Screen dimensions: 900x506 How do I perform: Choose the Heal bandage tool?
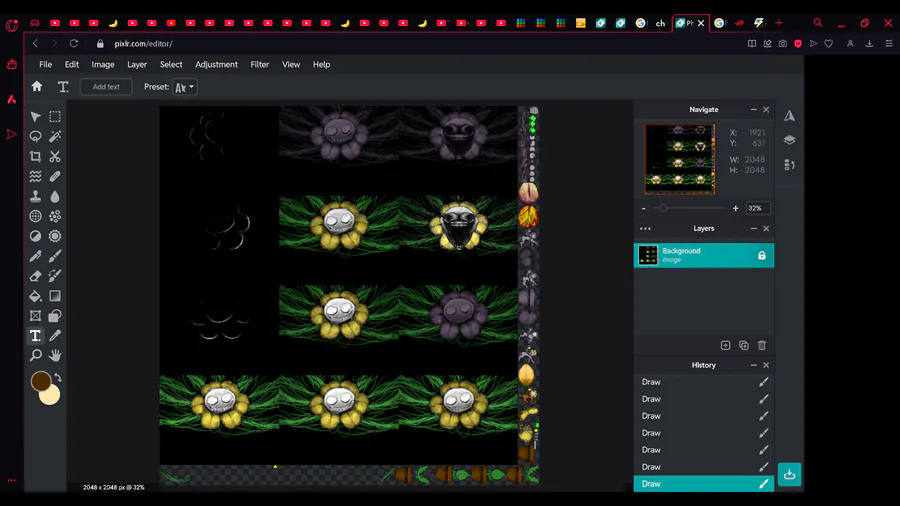[55, 177]
